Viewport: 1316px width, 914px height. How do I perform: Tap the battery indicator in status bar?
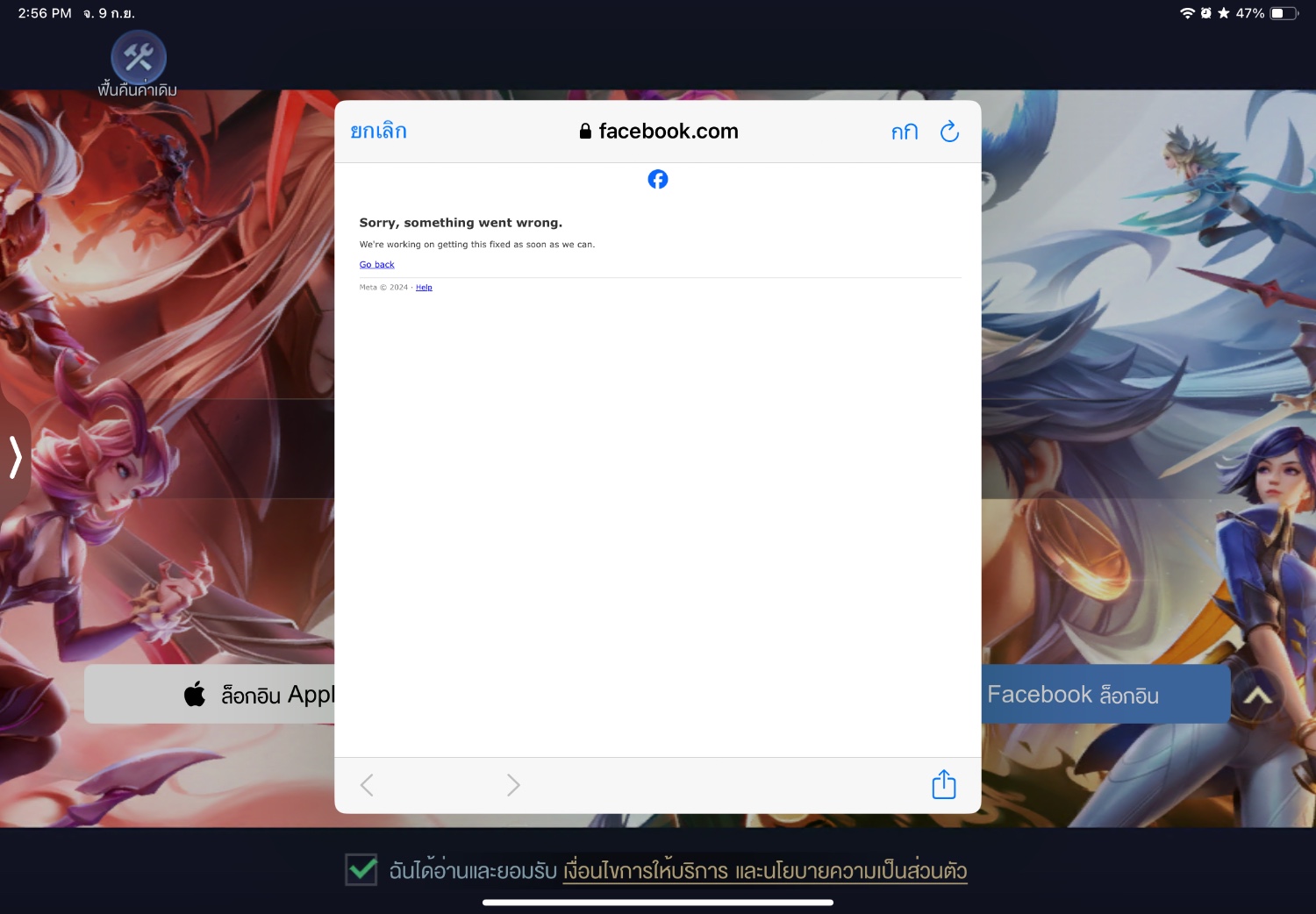1284,13
